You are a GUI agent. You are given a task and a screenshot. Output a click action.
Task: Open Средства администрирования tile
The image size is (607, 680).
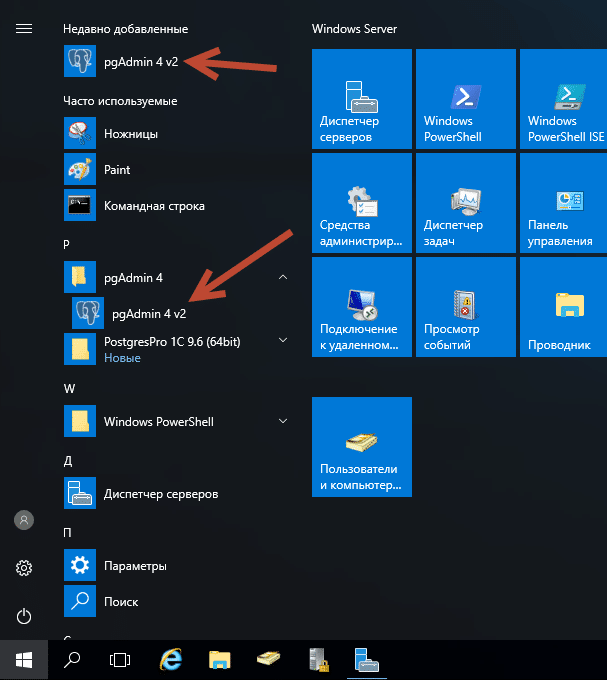pyautogui.click(x=361, y=203)
